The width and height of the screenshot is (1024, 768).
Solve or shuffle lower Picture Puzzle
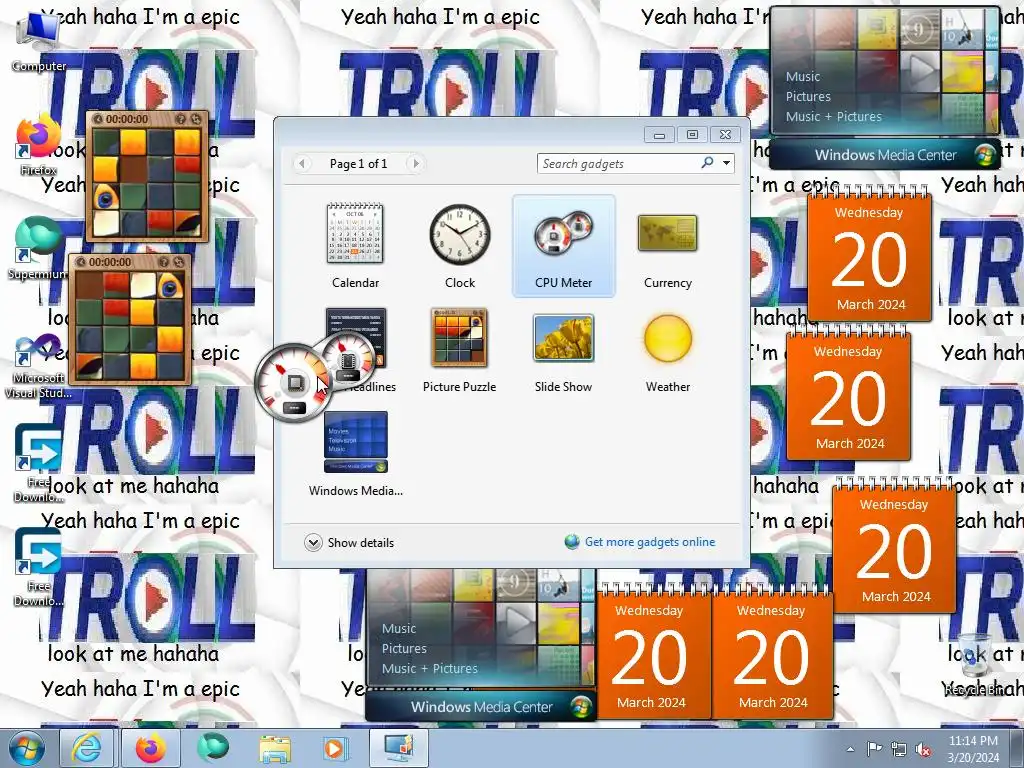click(179, 262)
